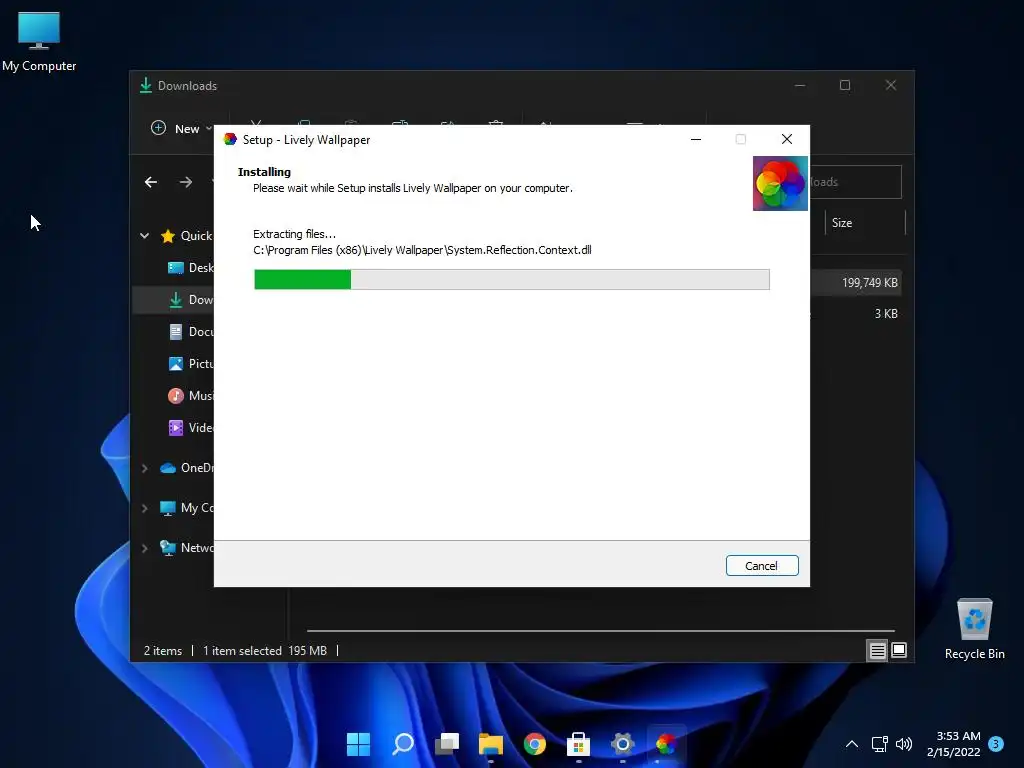
Task: Click the My Computer desktop icon
Action: (x=39, y=40)
